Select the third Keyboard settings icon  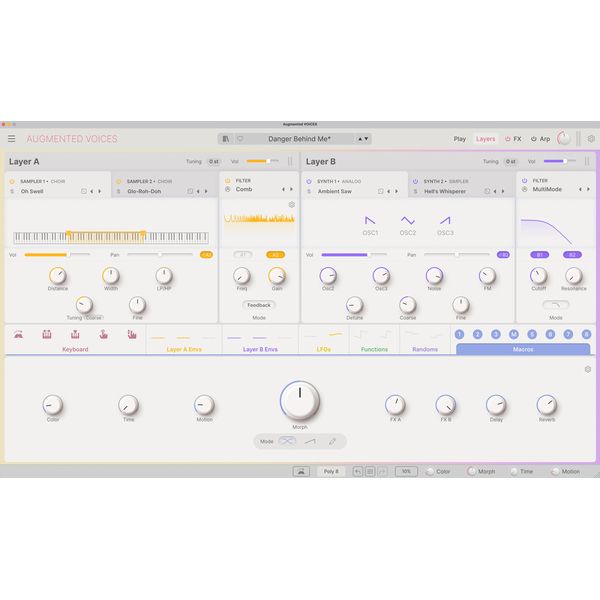coord(75,334)
